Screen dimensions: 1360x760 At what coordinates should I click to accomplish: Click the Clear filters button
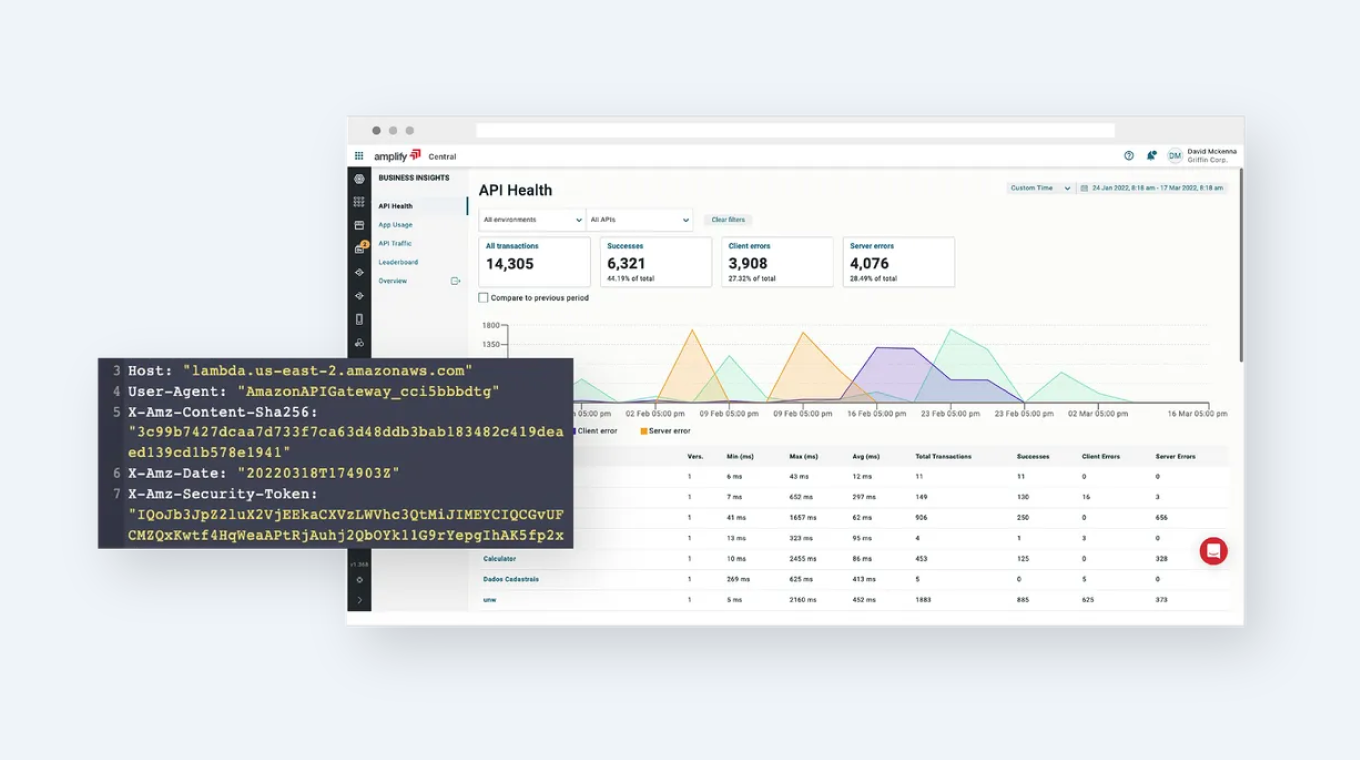click(728, 220)
